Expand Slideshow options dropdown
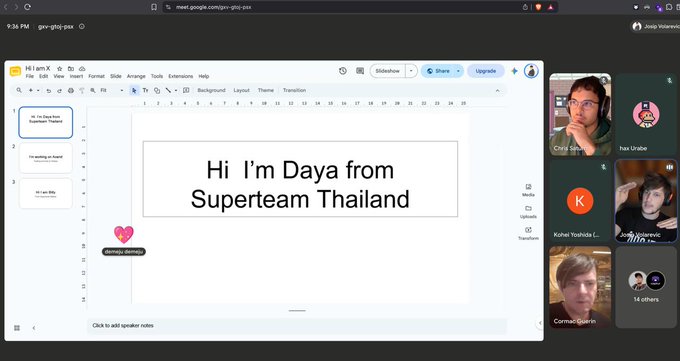This screenshot has height=361, width=680. [411, 71]
